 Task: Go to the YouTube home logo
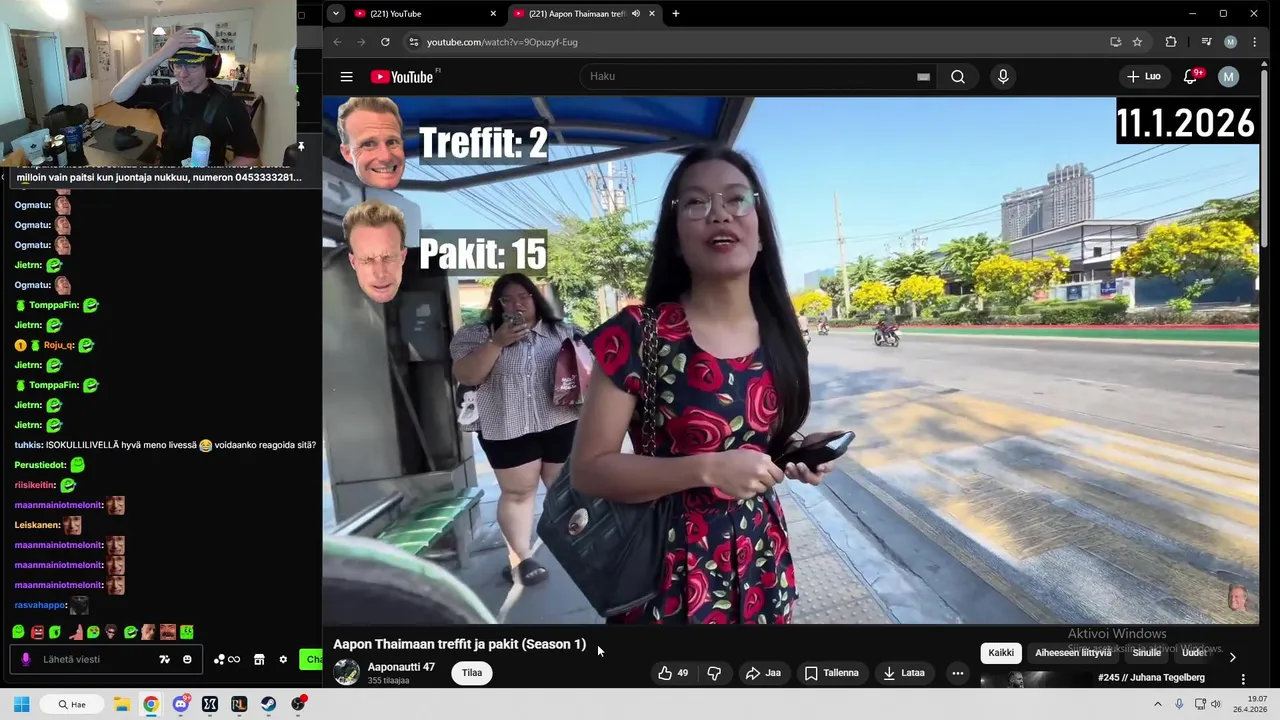click(402, 77)
